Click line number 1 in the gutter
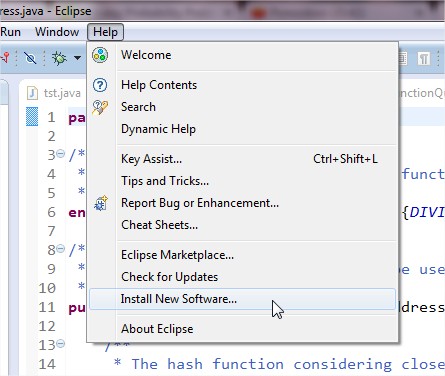The width and height of the screenshot is (445, 376). 51,117
